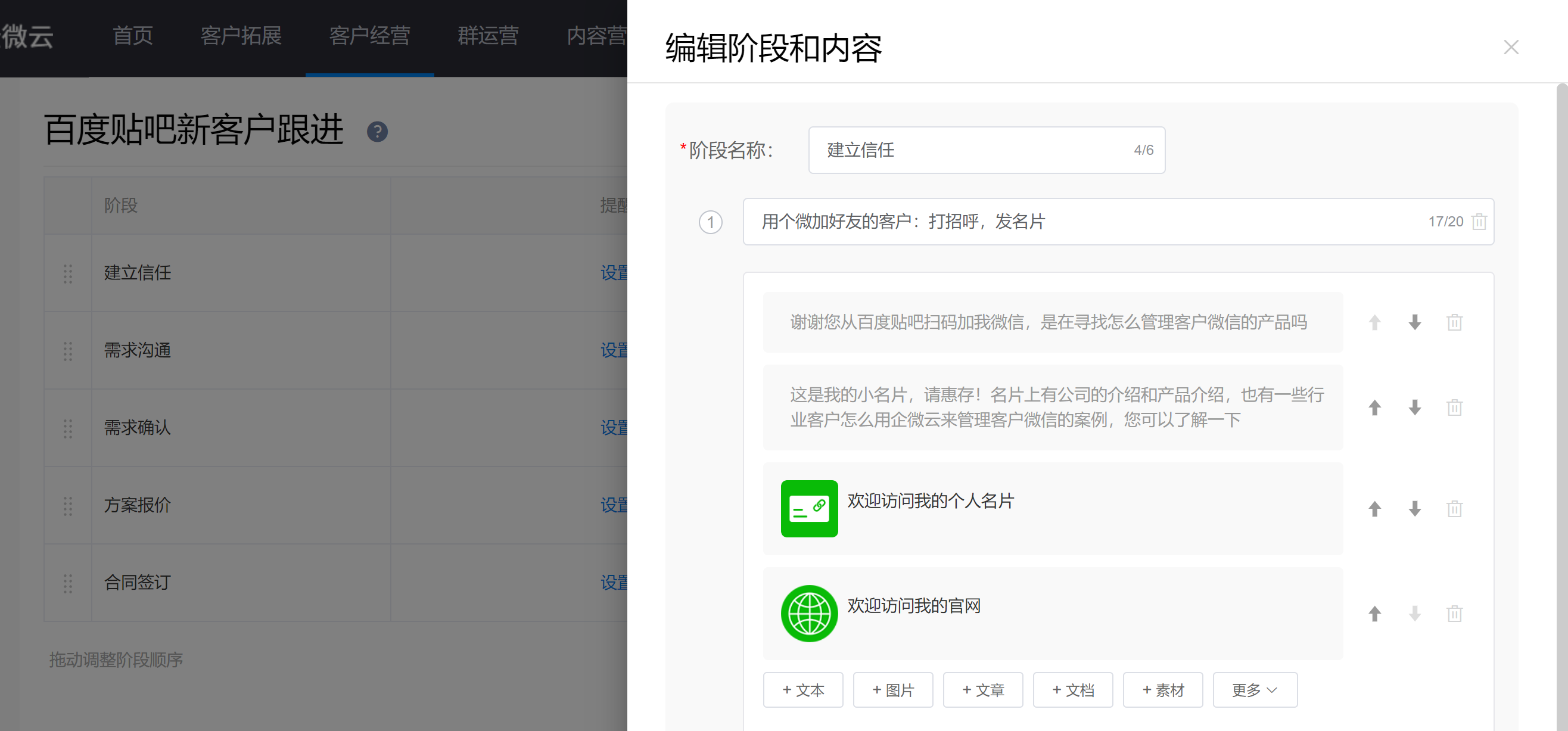
Task: Click disabled down arrow for 欢迎访问我的官网
Action: (x=1415, y=614)
